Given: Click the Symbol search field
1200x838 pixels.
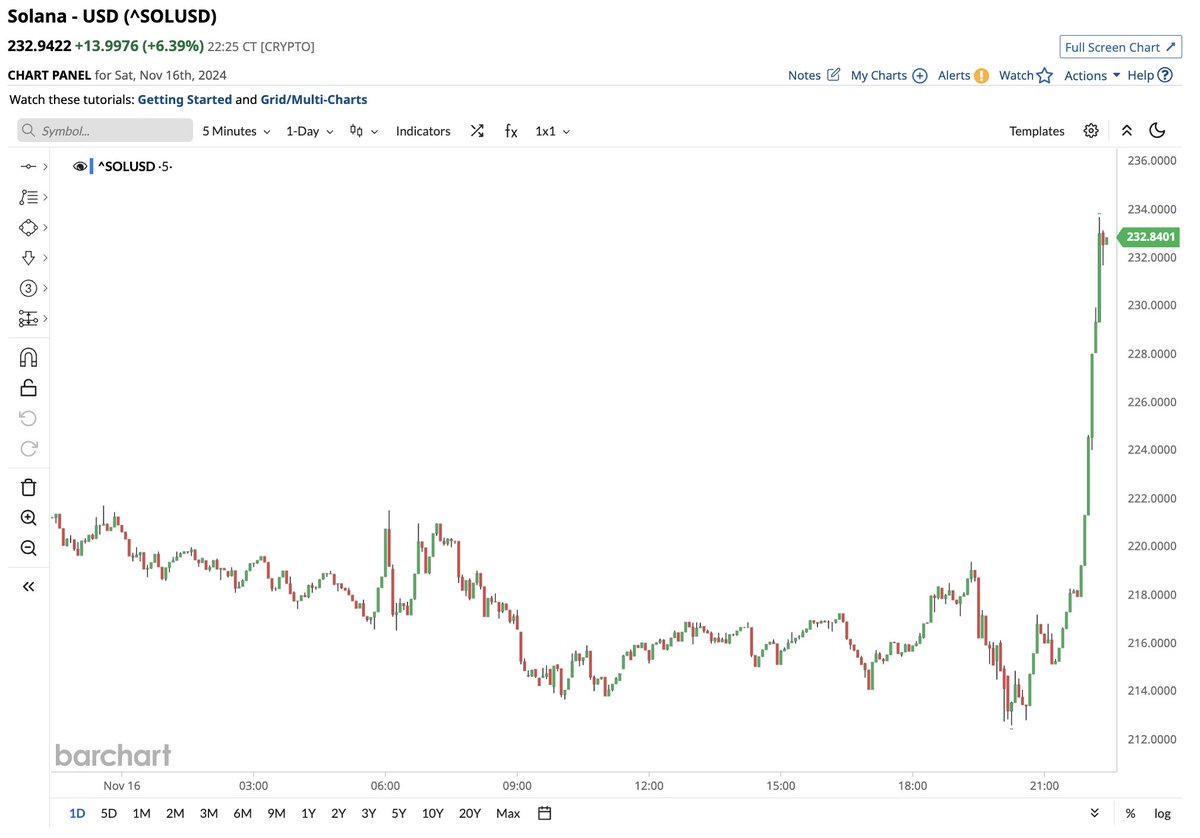Looking at the screenshot, I should 105,130.
